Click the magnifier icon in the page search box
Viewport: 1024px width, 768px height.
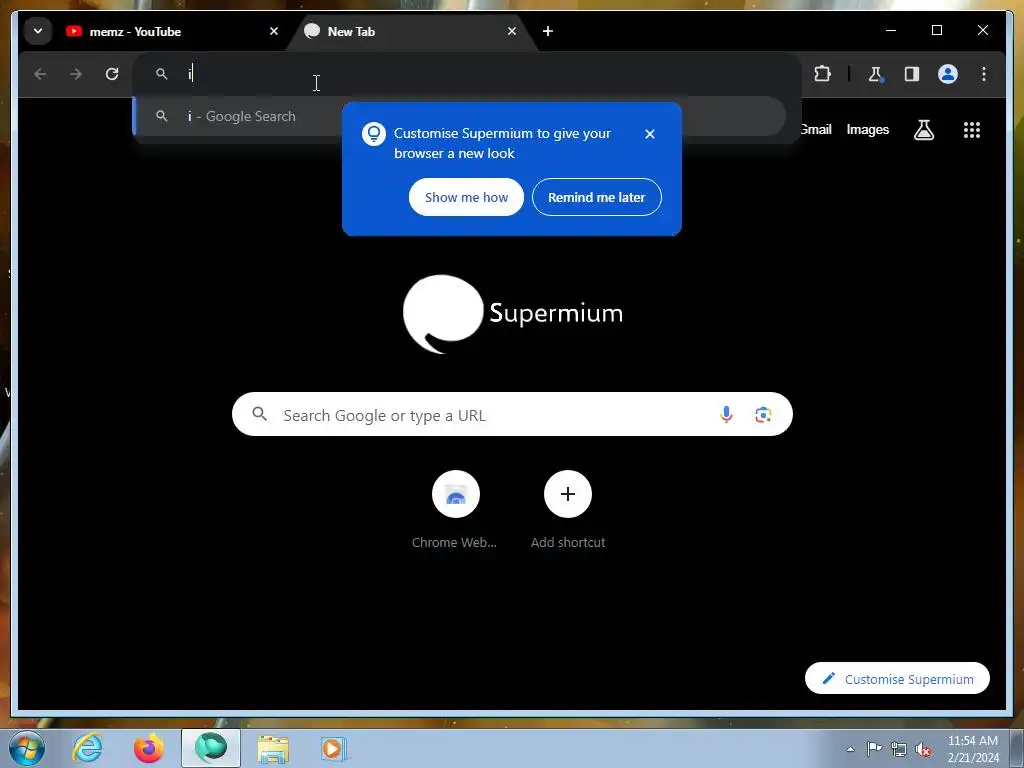click(x=260, y=414)
